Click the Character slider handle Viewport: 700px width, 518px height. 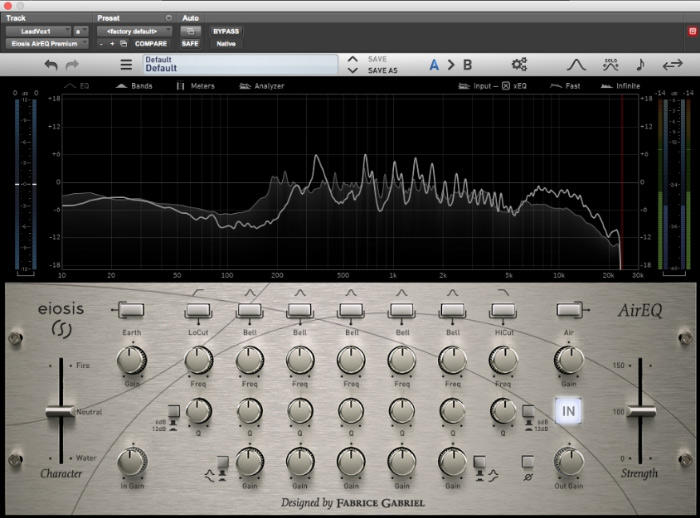tap(61, 411)
